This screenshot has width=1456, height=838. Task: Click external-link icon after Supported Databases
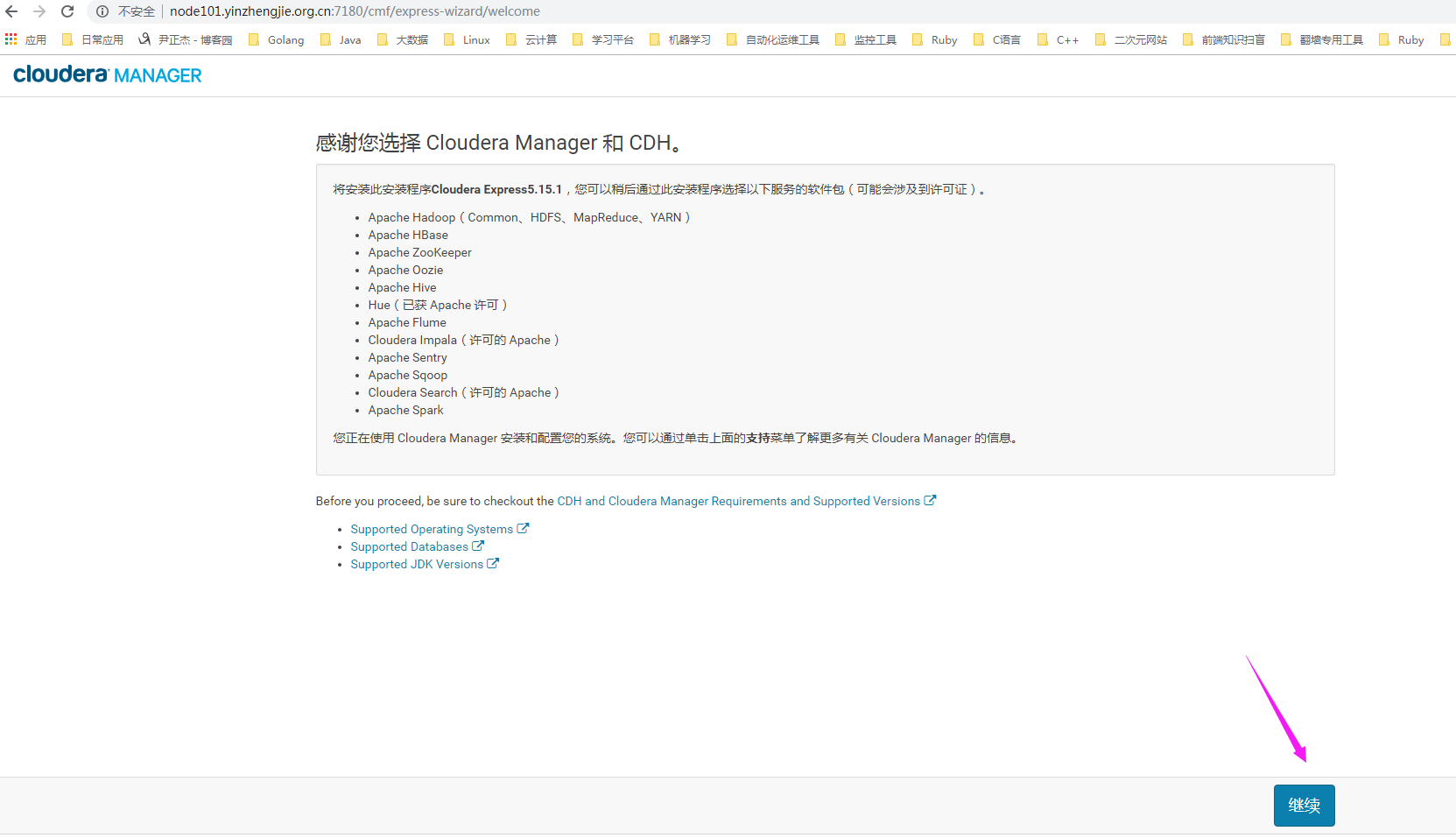478,546
